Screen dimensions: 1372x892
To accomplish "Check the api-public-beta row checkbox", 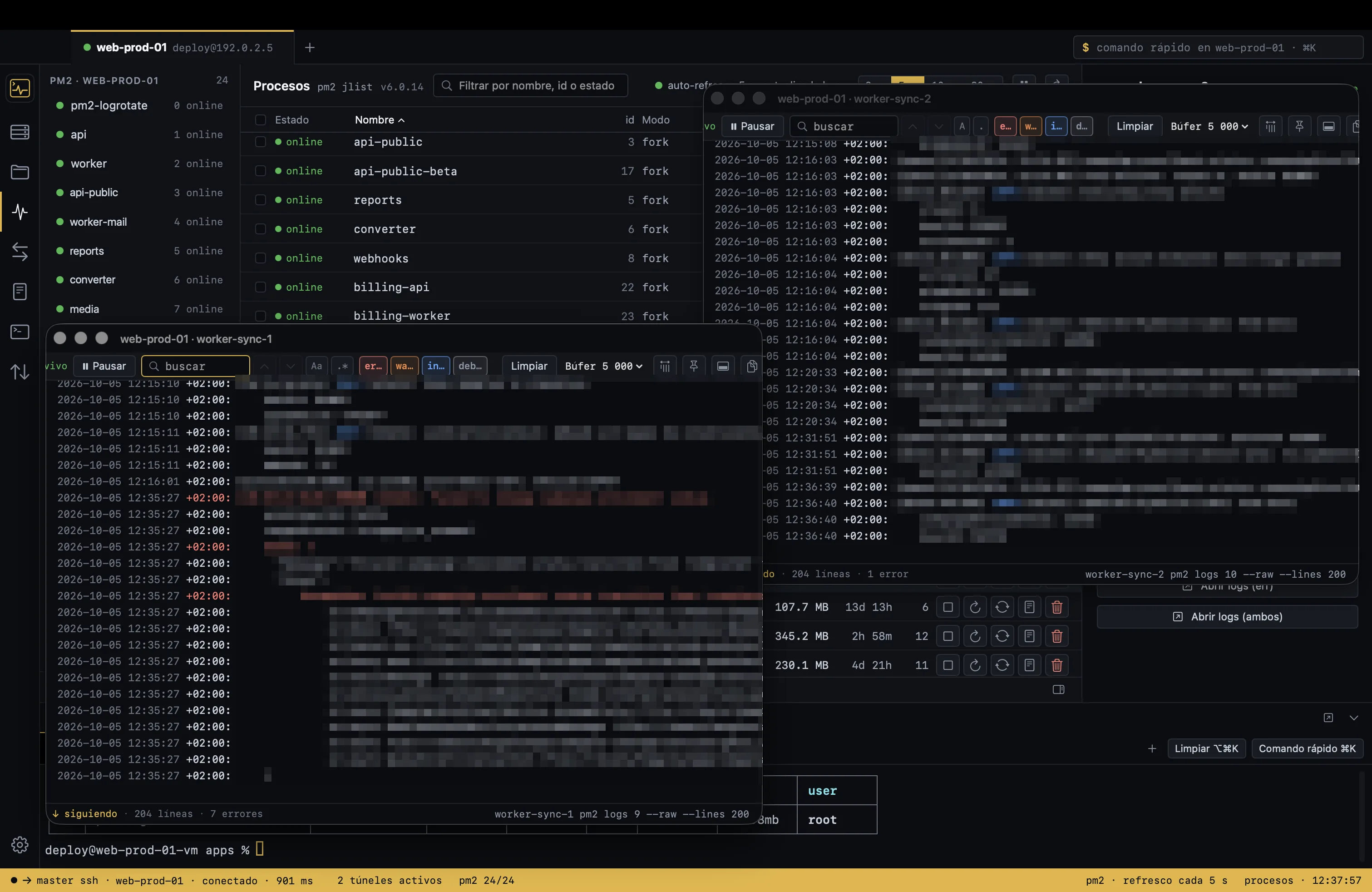I will click(261, 171).
